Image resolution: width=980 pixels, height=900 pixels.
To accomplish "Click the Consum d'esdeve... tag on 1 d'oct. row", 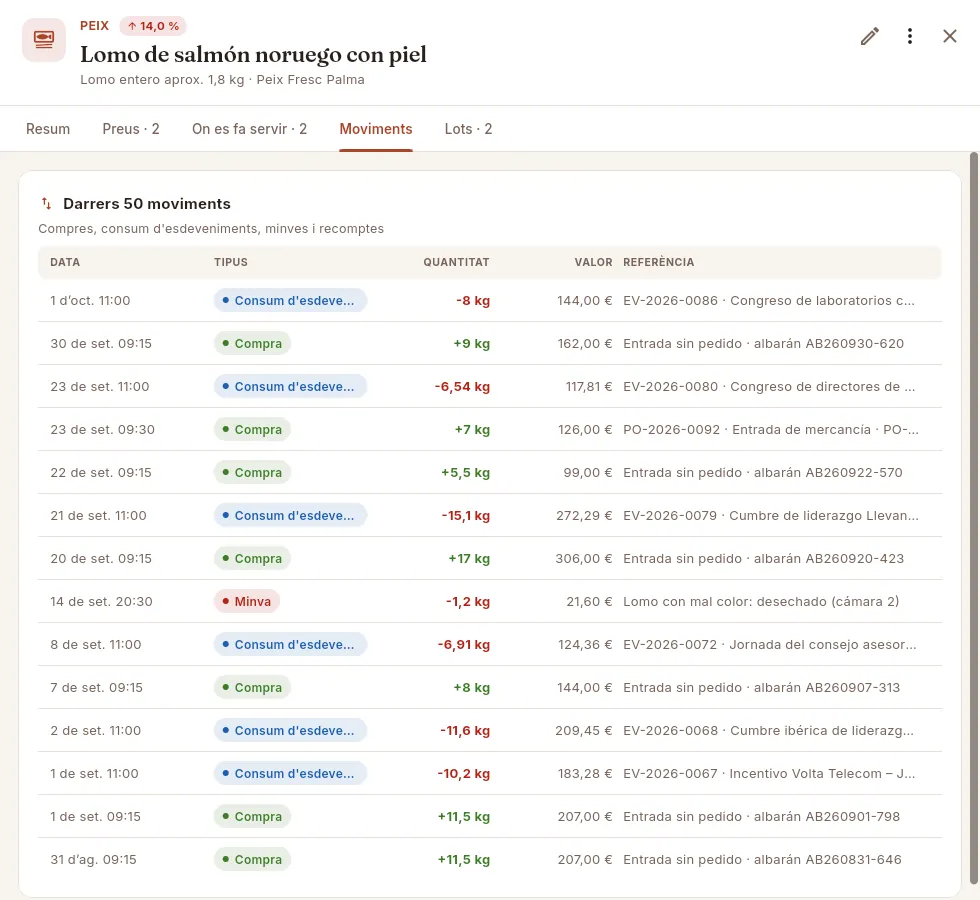I will [290, 301].
